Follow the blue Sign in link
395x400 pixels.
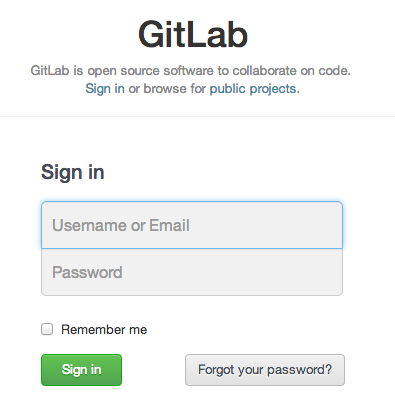point(105,89)
